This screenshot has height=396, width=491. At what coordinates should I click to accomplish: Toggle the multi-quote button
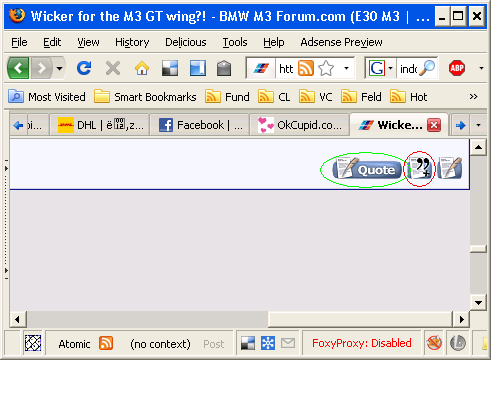click(x=419, y=168)
